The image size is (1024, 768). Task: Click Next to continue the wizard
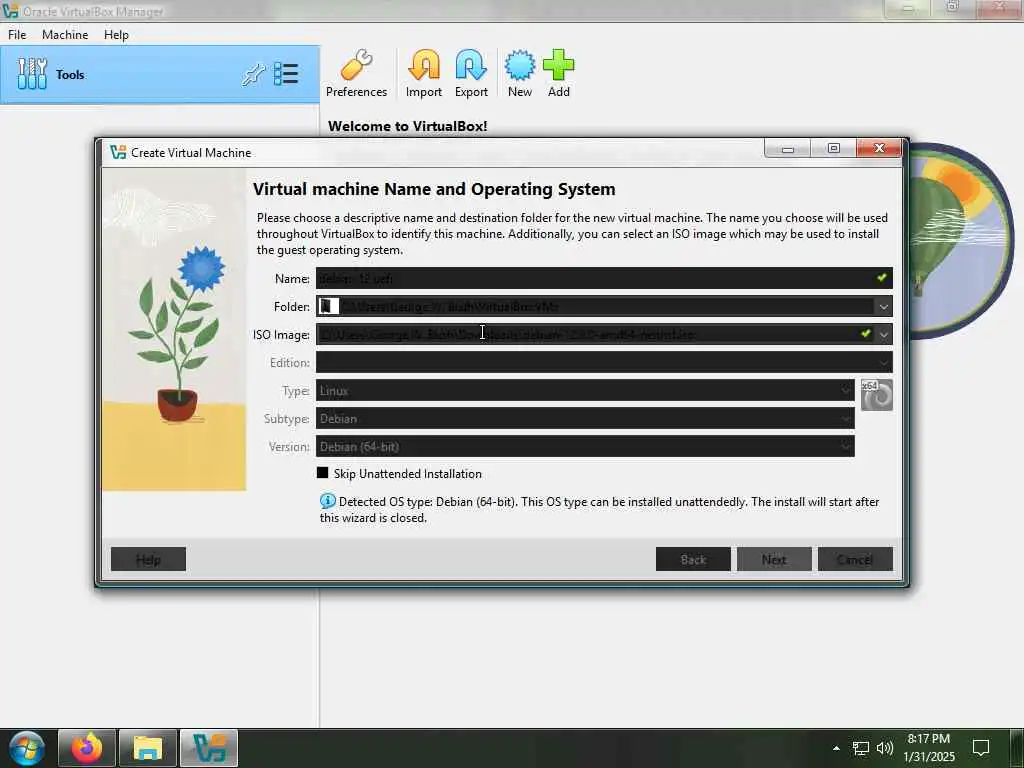774,559
